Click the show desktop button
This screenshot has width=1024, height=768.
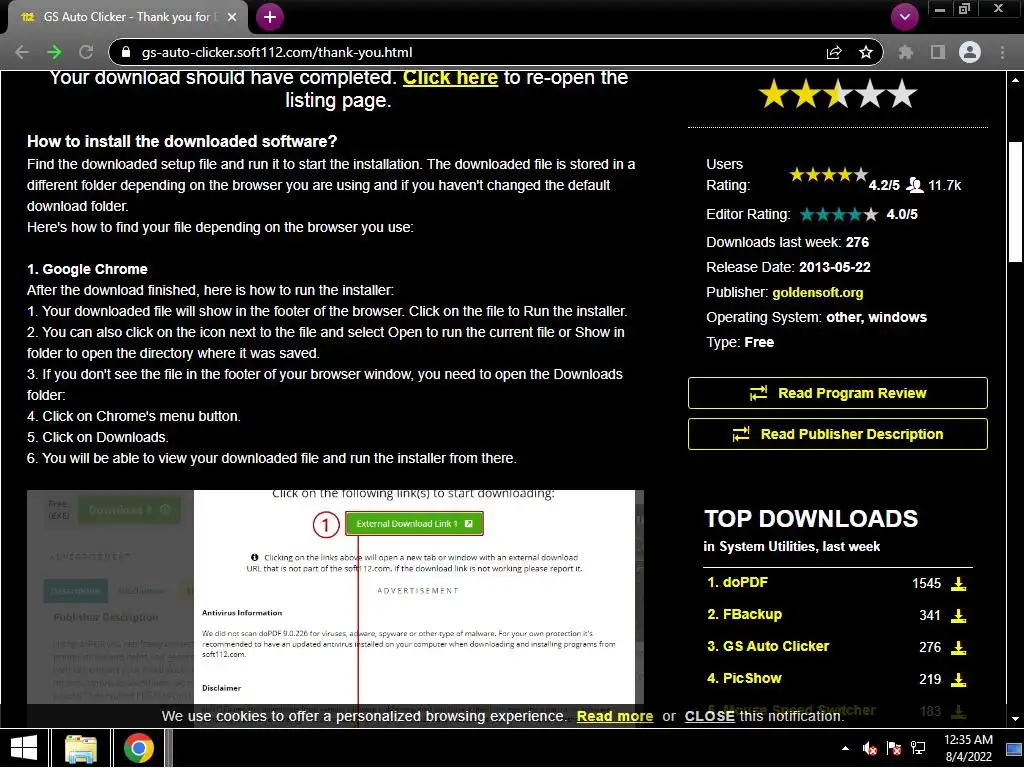point(1015,748)
